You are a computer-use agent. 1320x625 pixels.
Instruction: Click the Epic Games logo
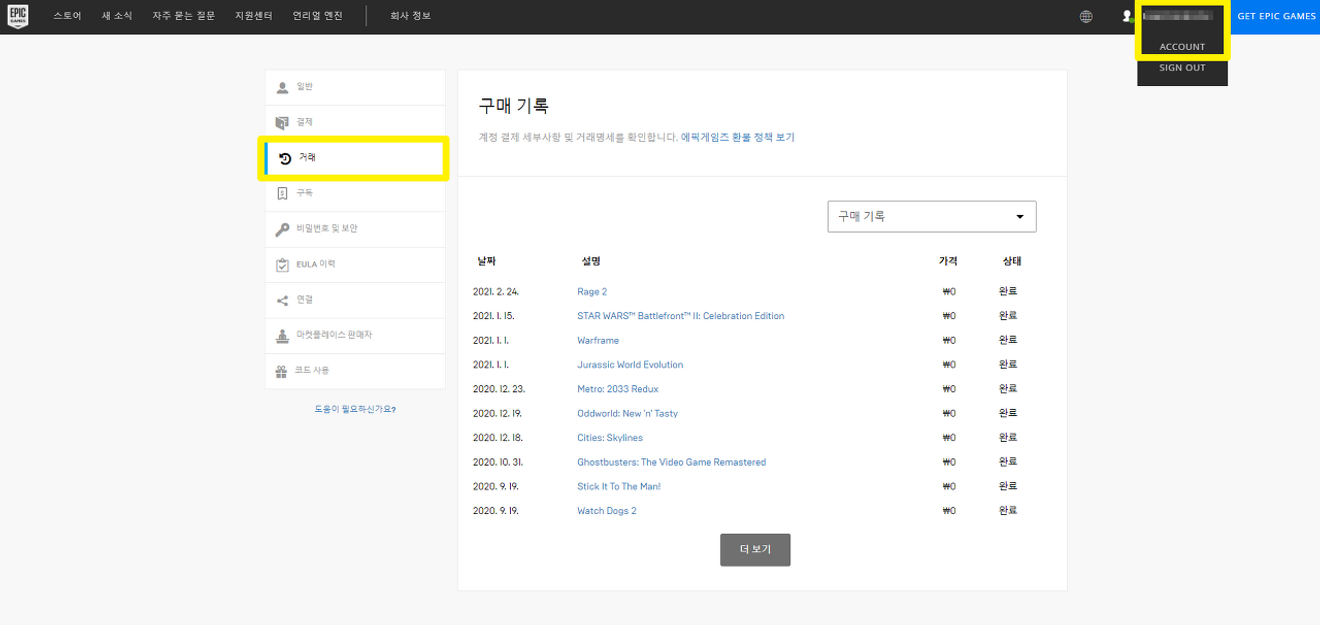pos(17,16)
